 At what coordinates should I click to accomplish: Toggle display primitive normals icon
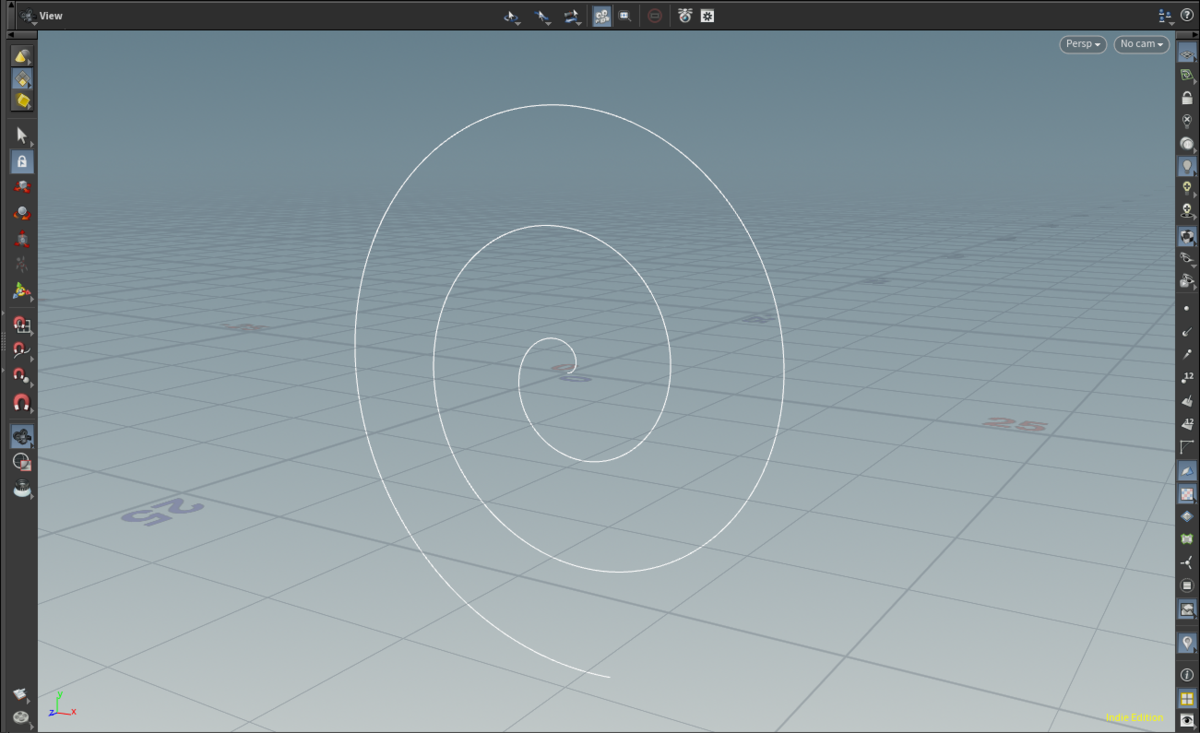(1187, 401)
